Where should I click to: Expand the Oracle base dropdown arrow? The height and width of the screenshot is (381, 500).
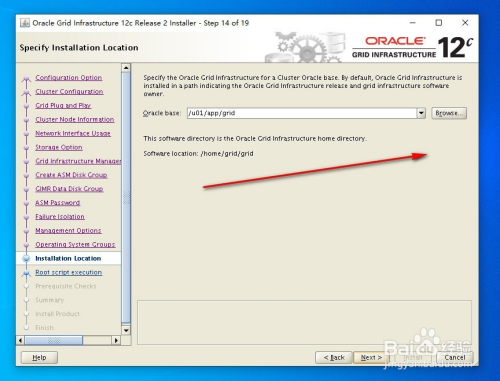coord(421,113)
